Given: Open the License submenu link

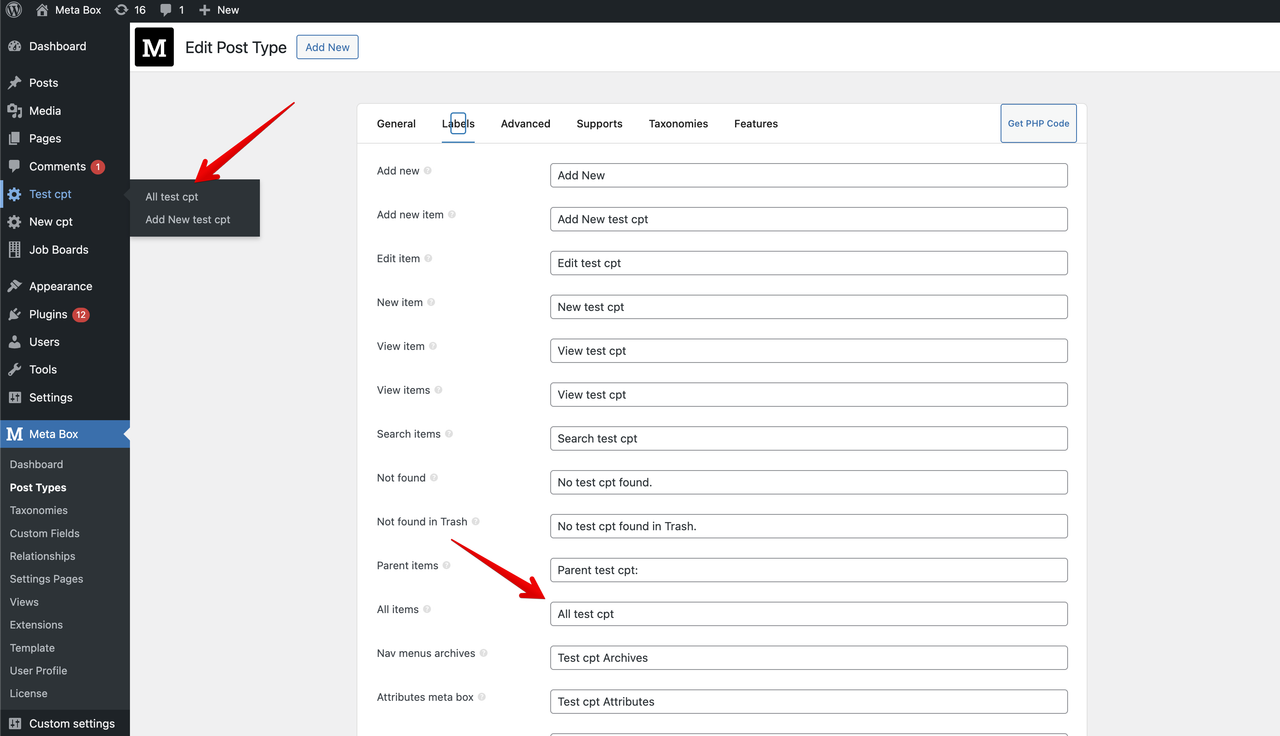Looking at the screenshot, I should pos(29,694).
